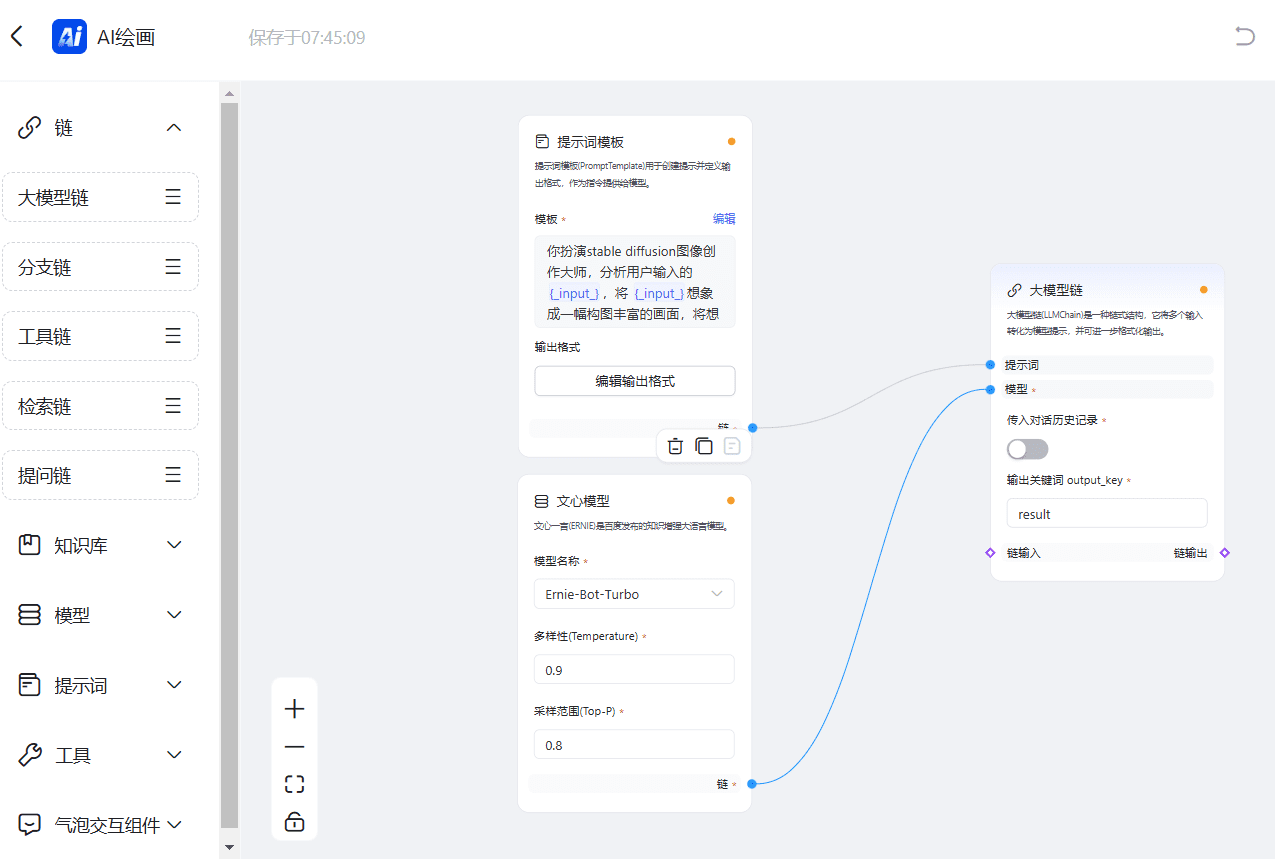This screenshot has width=1275, height=859.
Task: Collapse the 链 section chevron
Action: pyautogui.click(x=174, y=128)
